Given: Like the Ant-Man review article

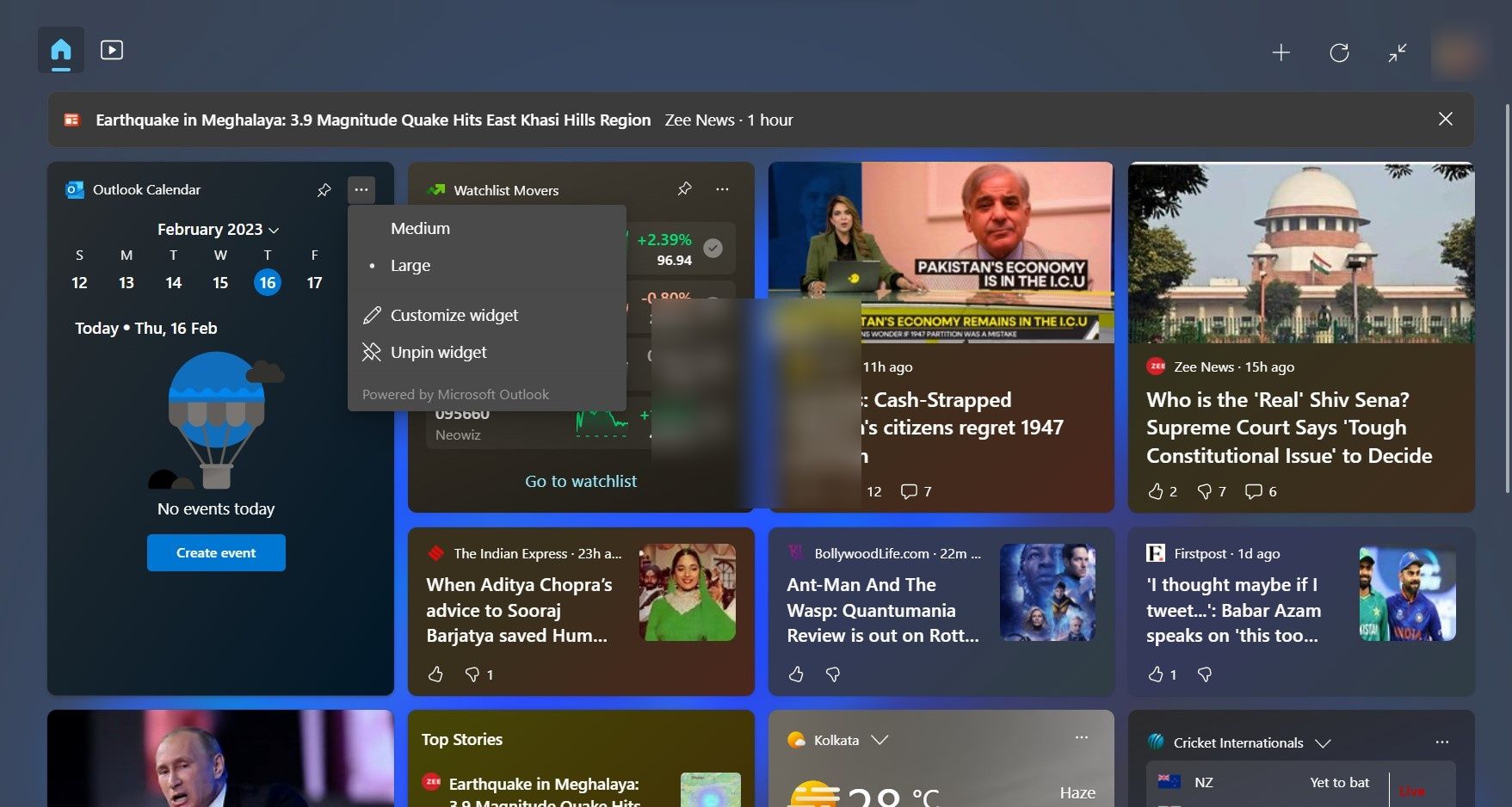Looking at the screenshot, I should pos(796,675).
